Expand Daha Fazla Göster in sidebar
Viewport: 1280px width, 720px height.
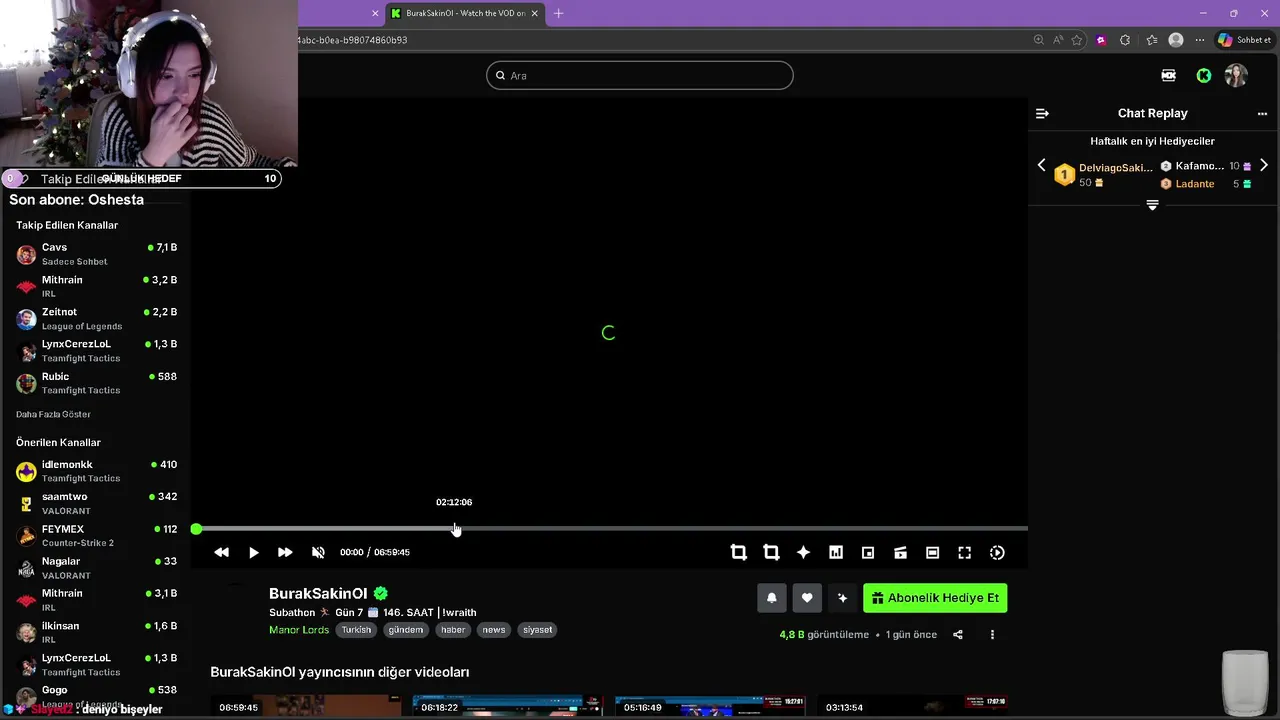pyautogui.click(x=53, y=414)
